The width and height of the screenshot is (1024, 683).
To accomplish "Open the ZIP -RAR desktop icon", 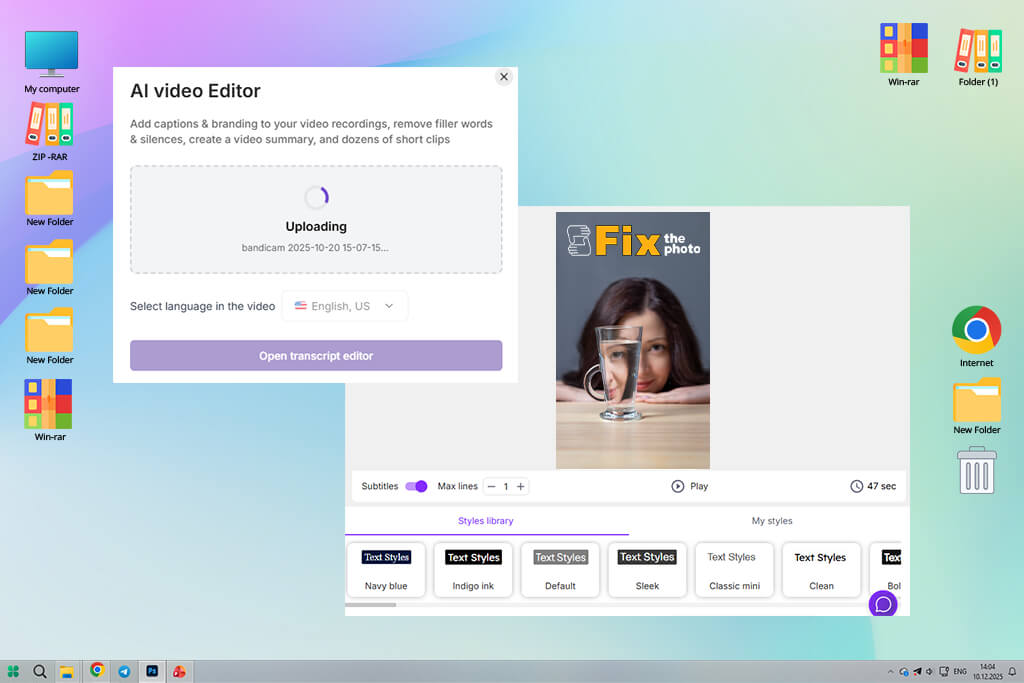I will tap(50, 131).
